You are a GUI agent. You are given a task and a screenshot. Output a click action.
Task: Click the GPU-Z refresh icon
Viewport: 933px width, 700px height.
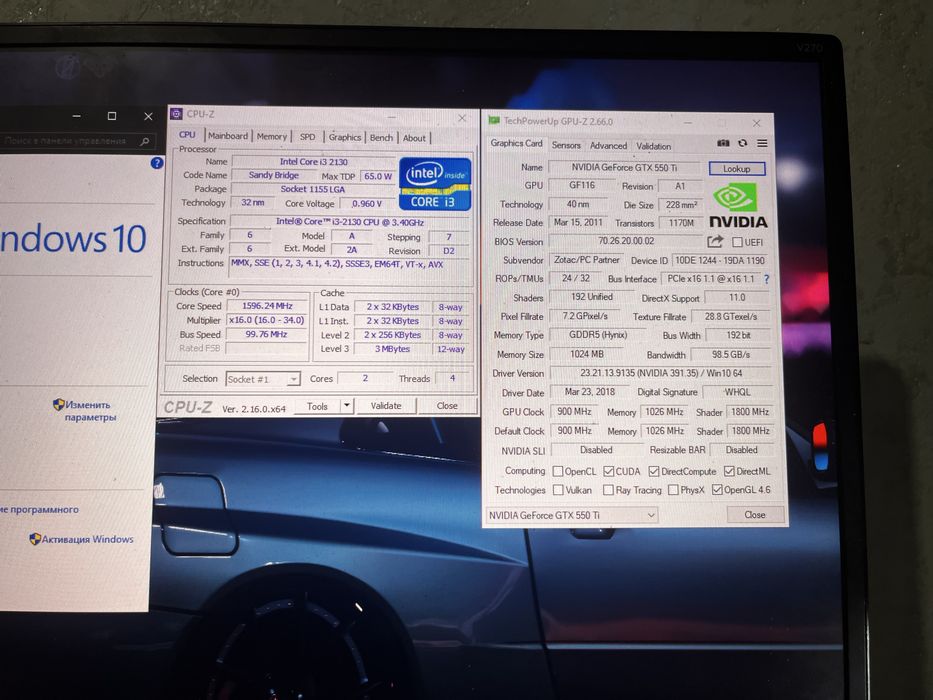tap(743, 143)
